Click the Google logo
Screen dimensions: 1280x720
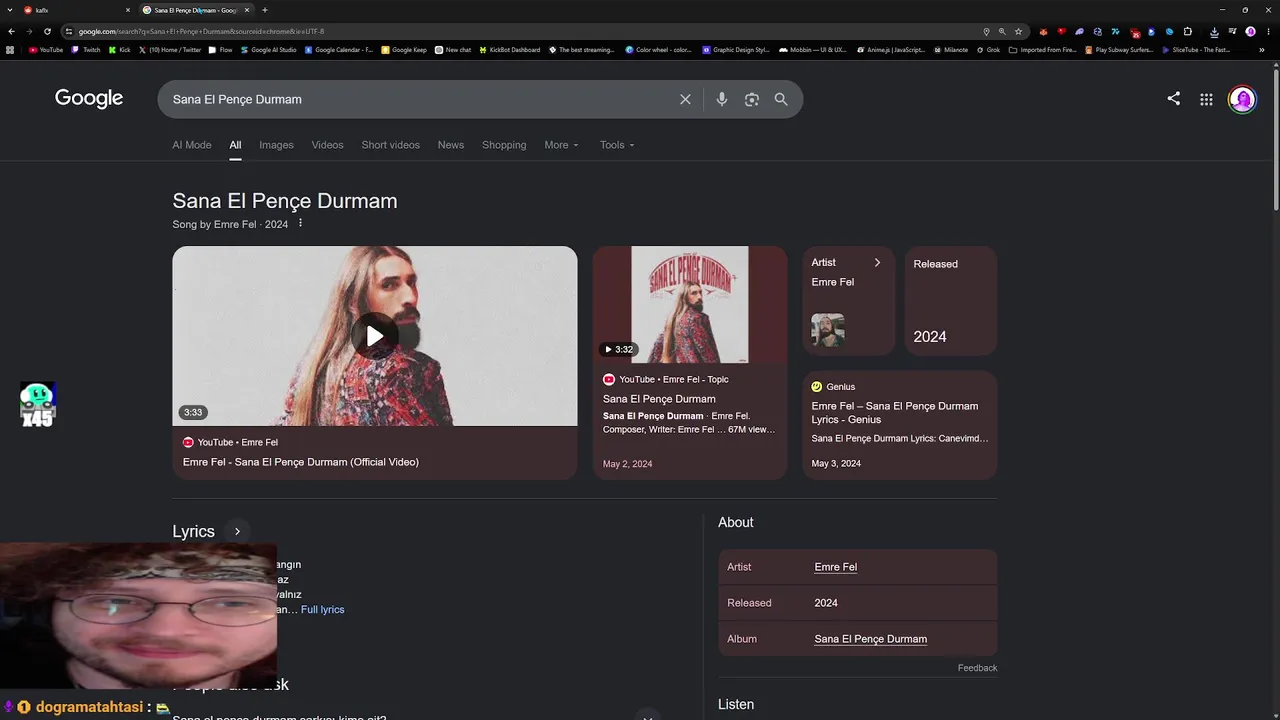[89, 98]
